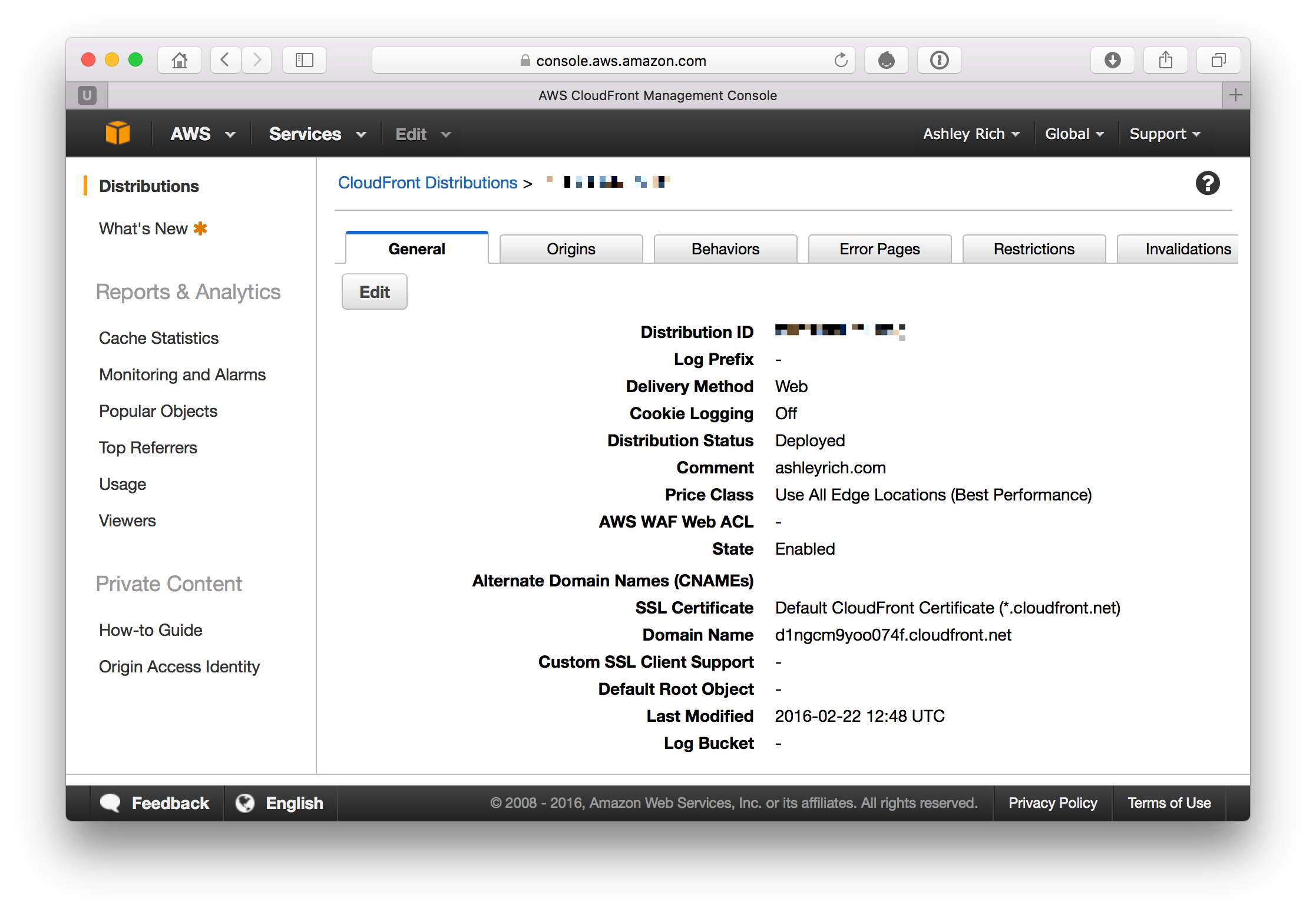Show all tabs overview icon
This screenshot has width=1316, height=915.
click(1218, 60)
